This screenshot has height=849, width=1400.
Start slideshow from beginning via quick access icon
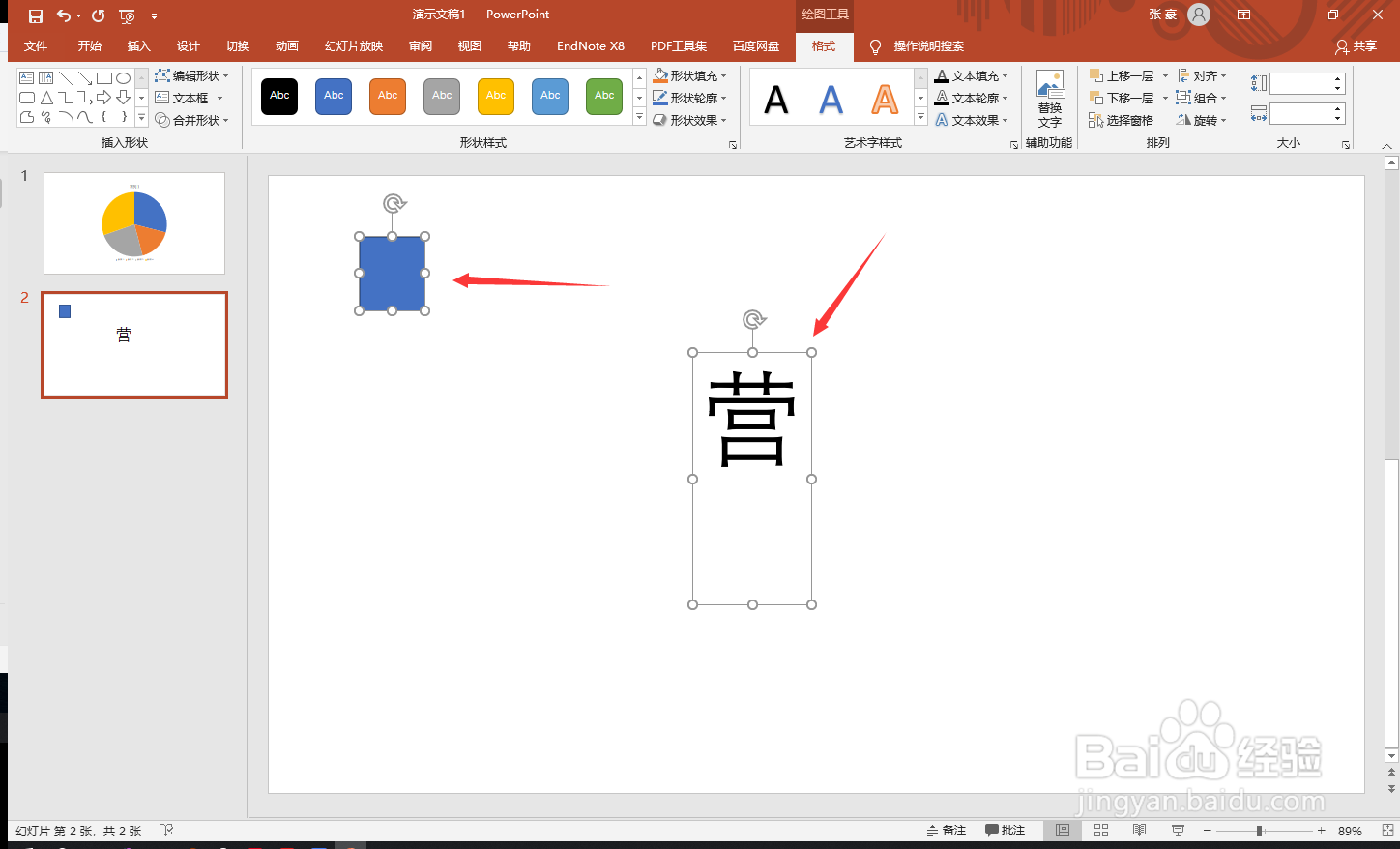point(127,15)
